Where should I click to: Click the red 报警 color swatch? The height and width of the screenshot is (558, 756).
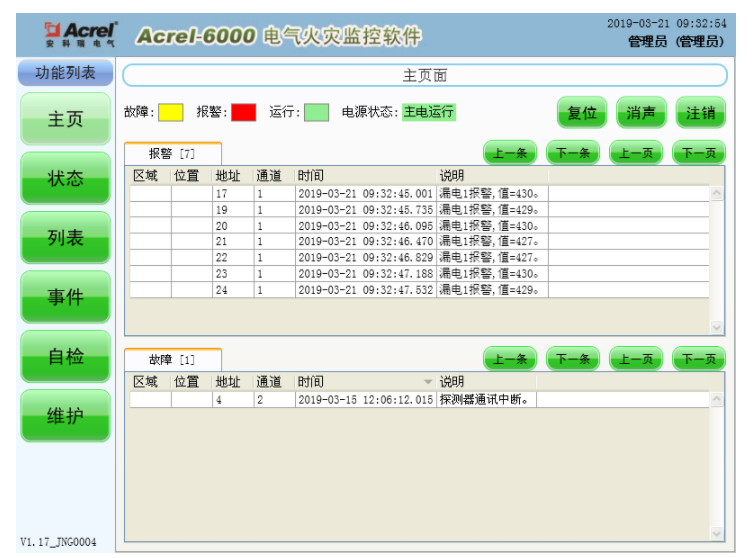click(243, 112)
